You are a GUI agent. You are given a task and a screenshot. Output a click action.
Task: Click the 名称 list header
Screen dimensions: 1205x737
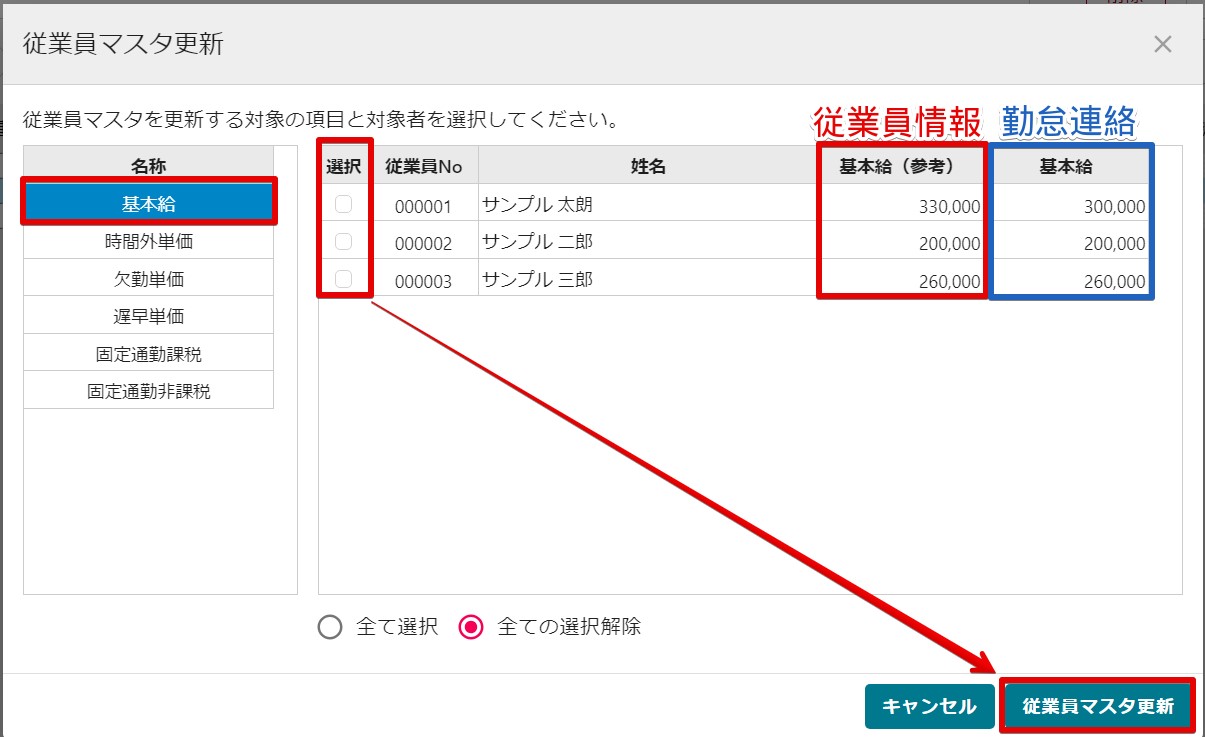149,166
